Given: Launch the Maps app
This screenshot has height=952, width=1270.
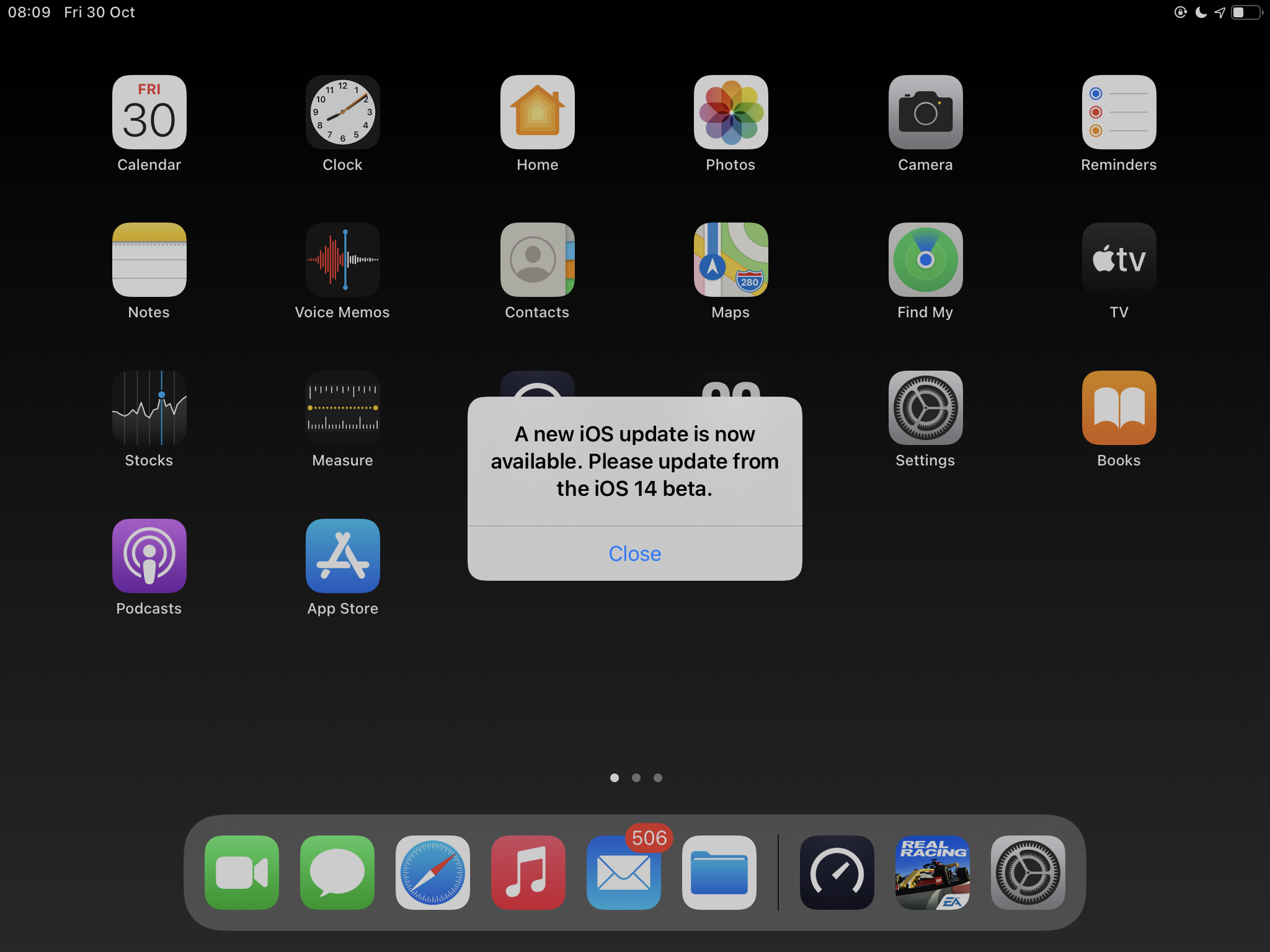Looking at the screenshot, I should [x=730, y=260].
